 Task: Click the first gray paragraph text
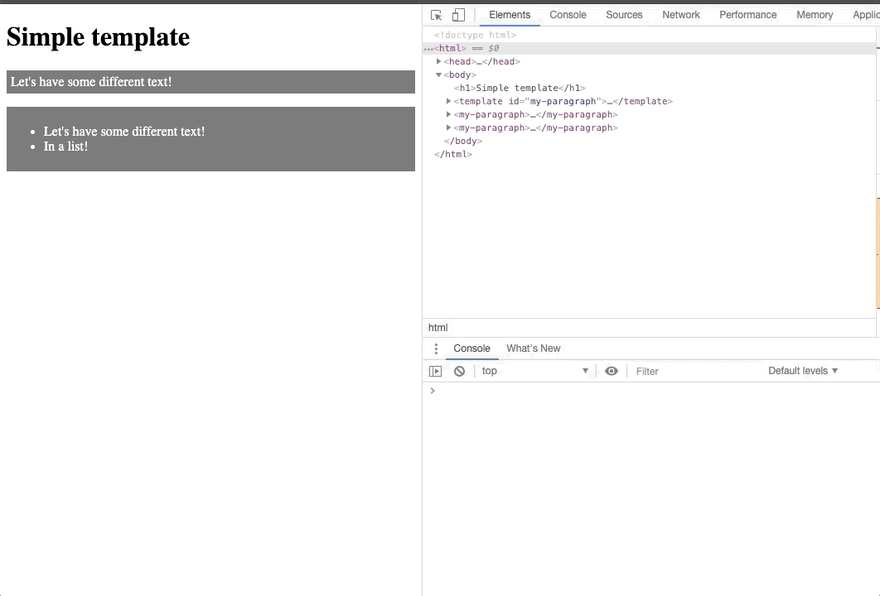[x=91, y=82]
